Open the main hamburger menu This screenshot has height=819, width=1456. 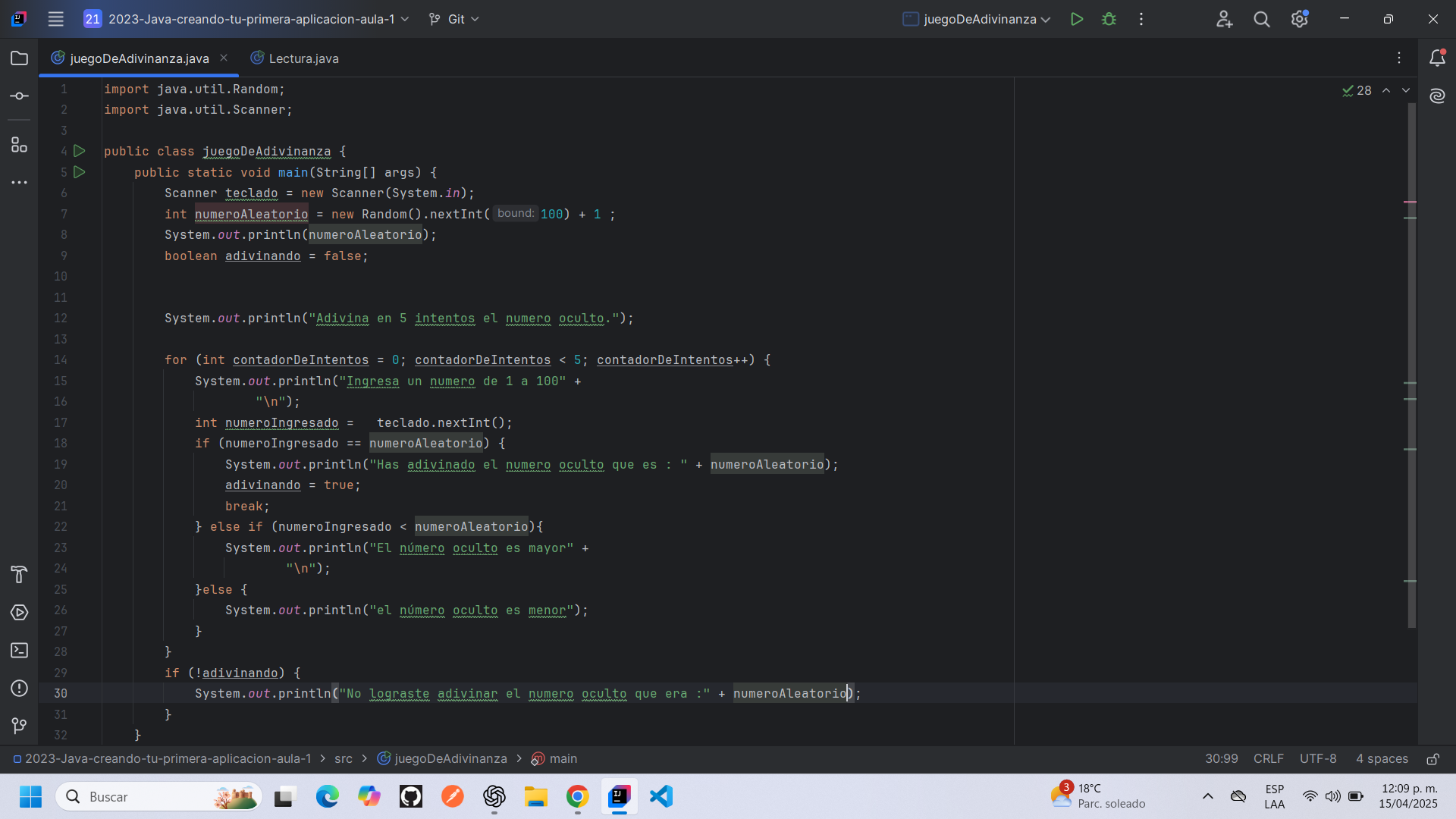55,19
